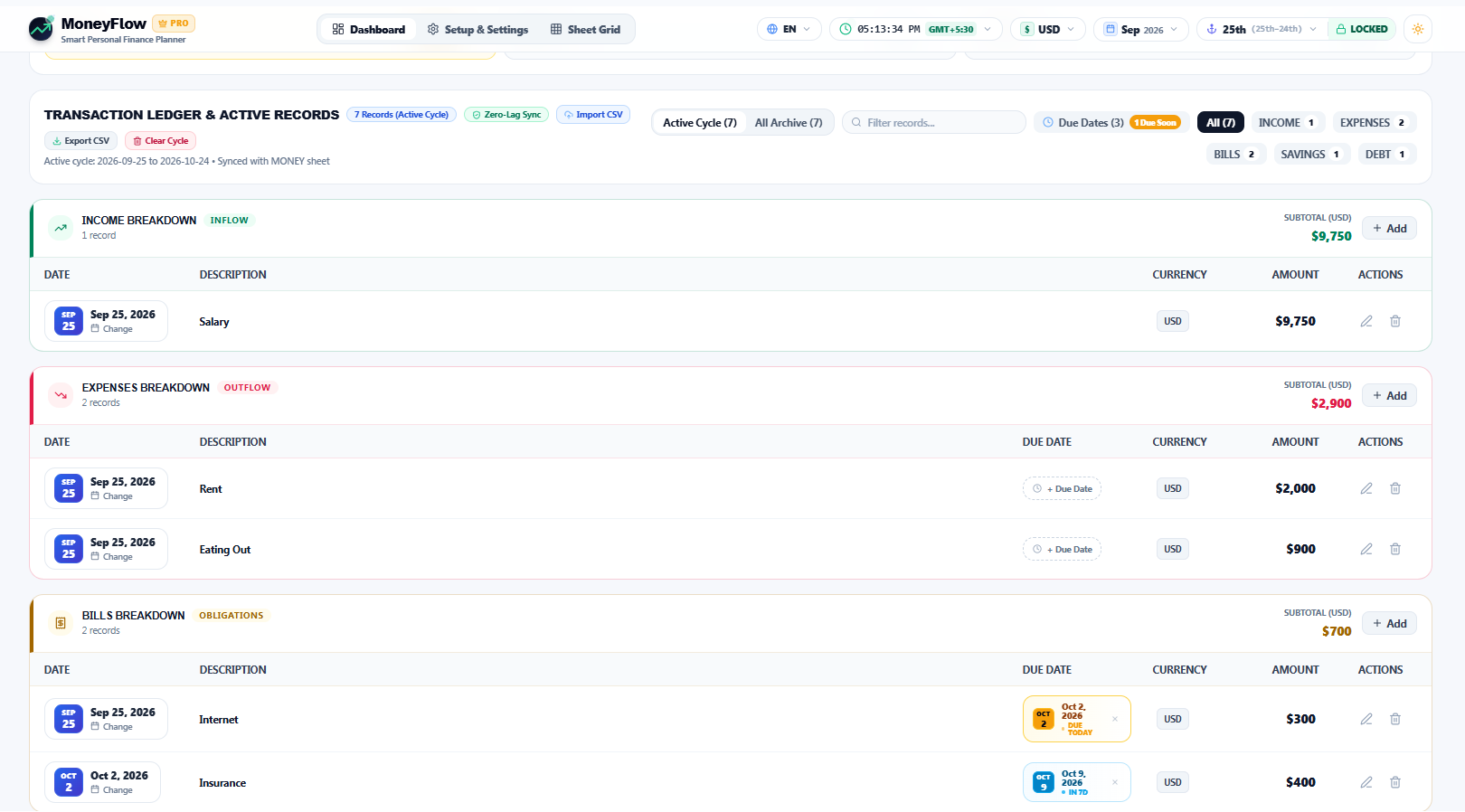1465x812 pixels.
Task: Delete the Insurance bill record
Action: click(x=1395, y=782)
